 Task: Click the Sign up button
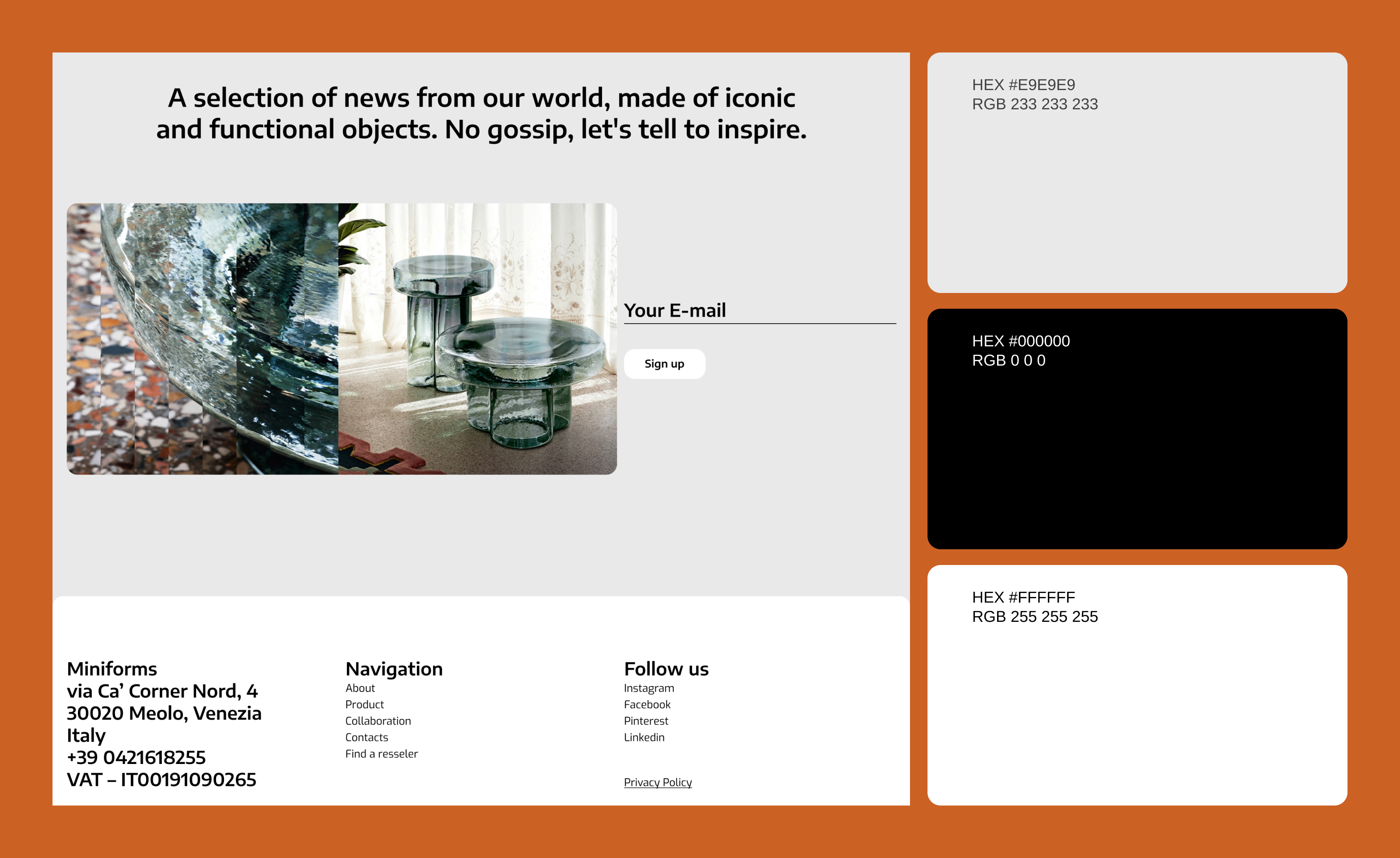pyautogui.click(x=664, y=364)
